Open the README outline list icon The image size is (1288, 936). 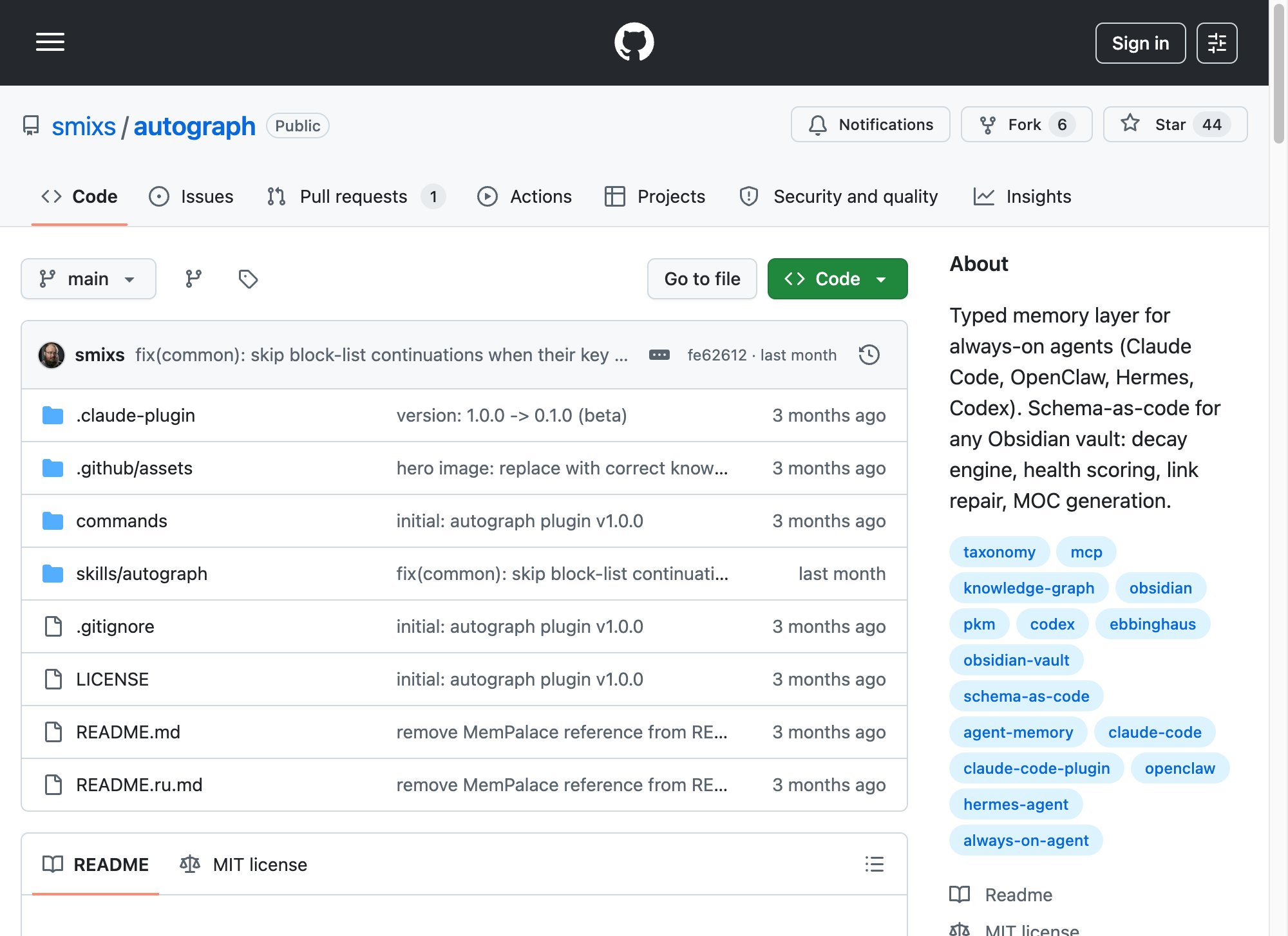875,864
